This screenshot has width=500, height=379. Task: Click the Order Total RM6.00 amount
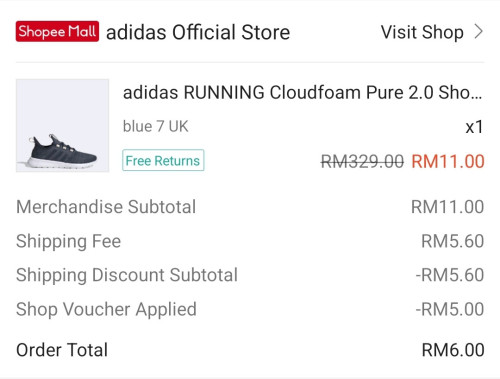pos(453,350)
